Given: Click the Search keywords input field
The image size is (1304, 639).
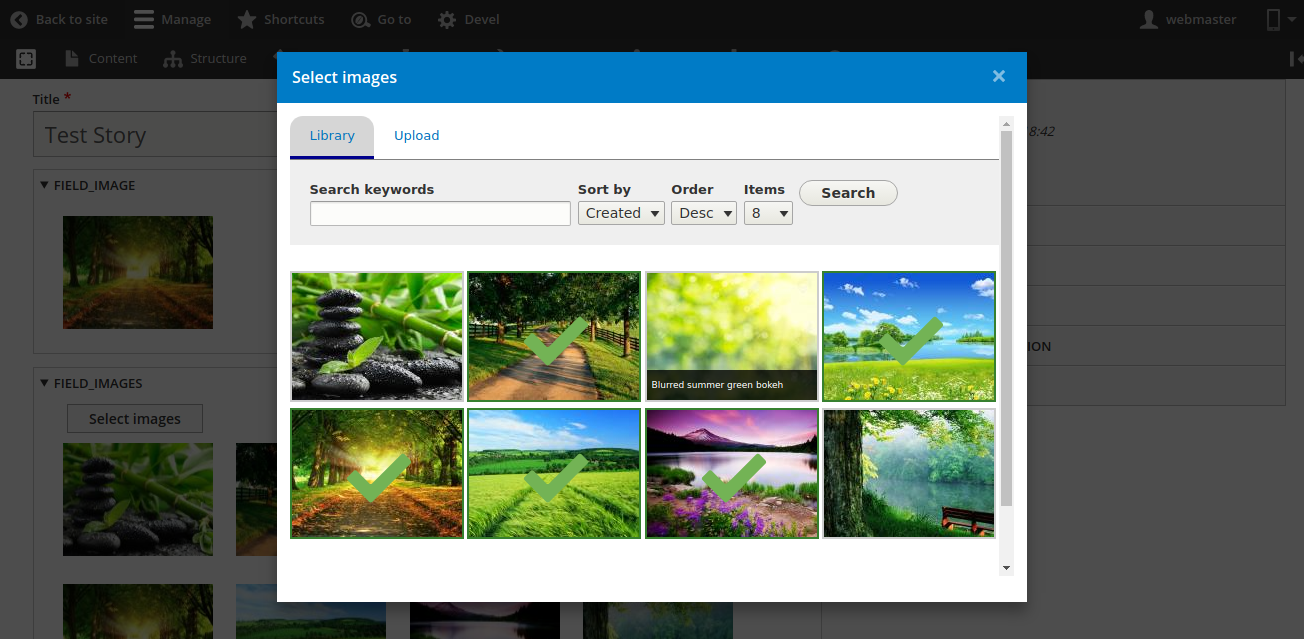Looking at the screenshot, I should [440, 213].
